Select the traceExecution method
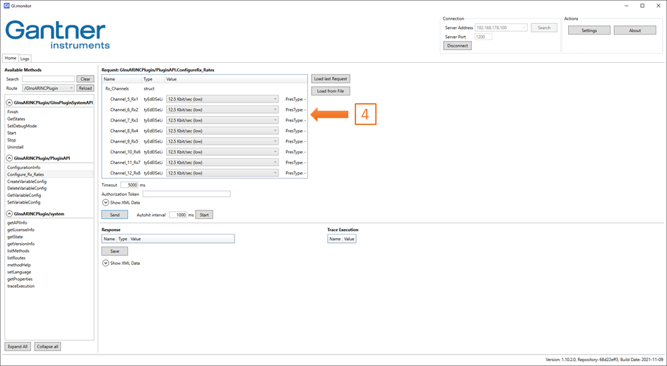This screenshot has height=366, width=667. click(21, 286)
